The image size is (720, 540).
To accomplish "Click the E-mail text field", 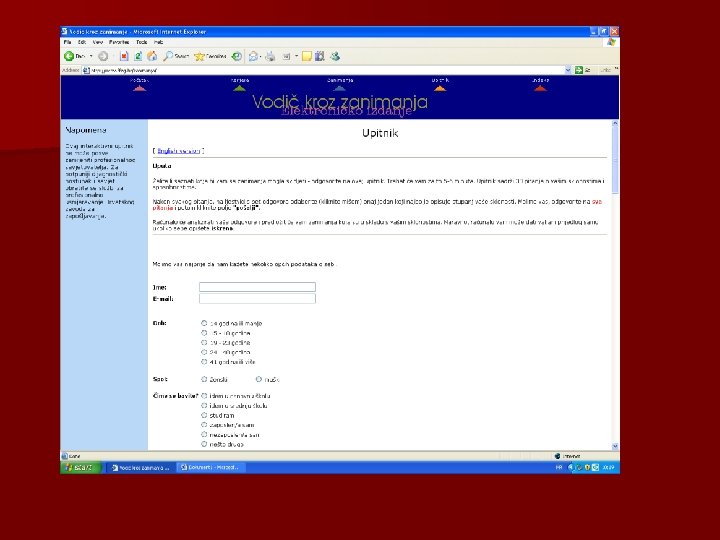I will (257, 298).
